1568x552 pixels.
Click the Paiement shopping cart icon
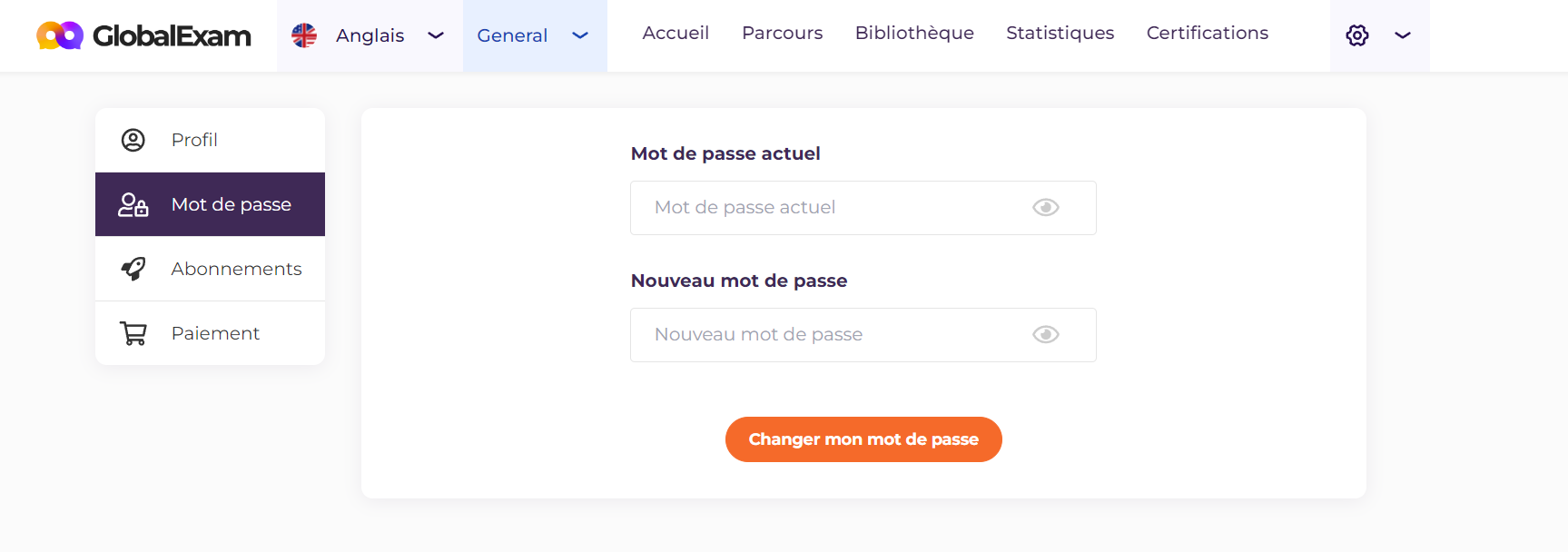[x=133, y=333]
